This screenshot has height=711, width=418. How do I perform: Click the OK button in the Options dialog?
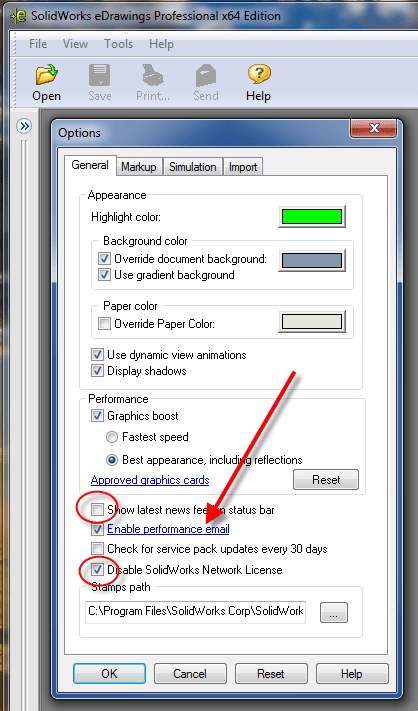[109, 673]
